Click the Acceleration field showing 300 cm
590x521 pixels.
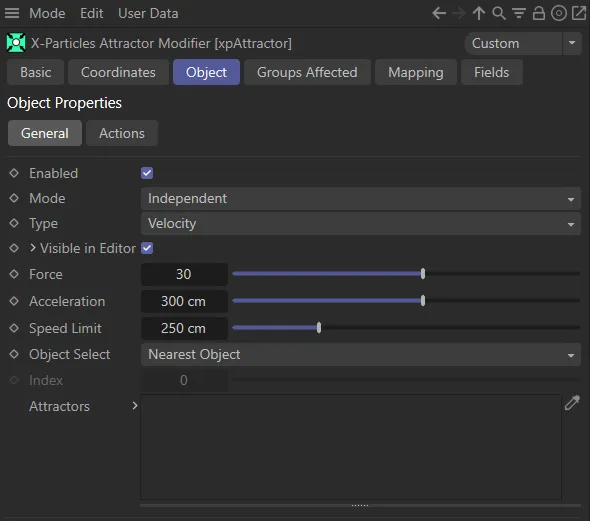[184, 301]
